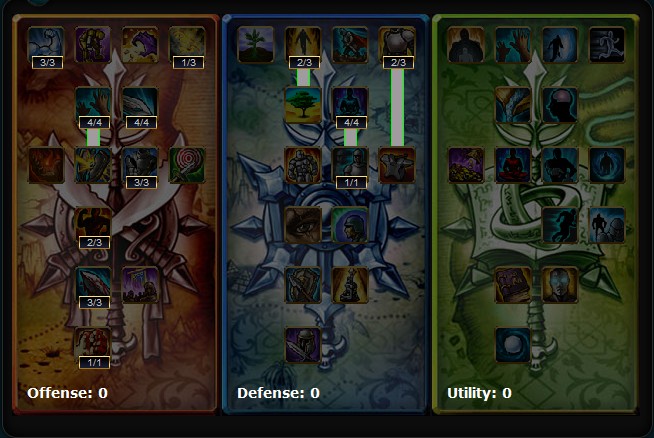The width and height of the screenshot is (654, 438).
Task: Select the eye mastery icon in Defense
Action: tap(303, 225)
